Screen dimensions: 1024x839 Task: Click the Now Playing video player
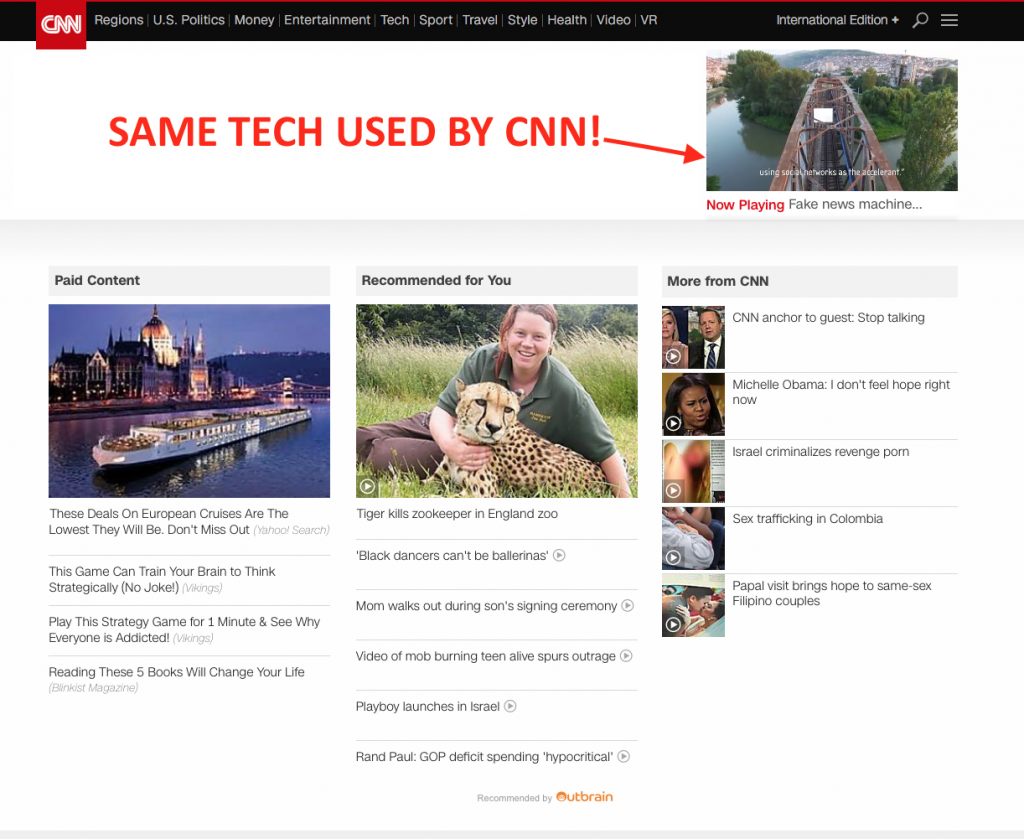point(831,121)
